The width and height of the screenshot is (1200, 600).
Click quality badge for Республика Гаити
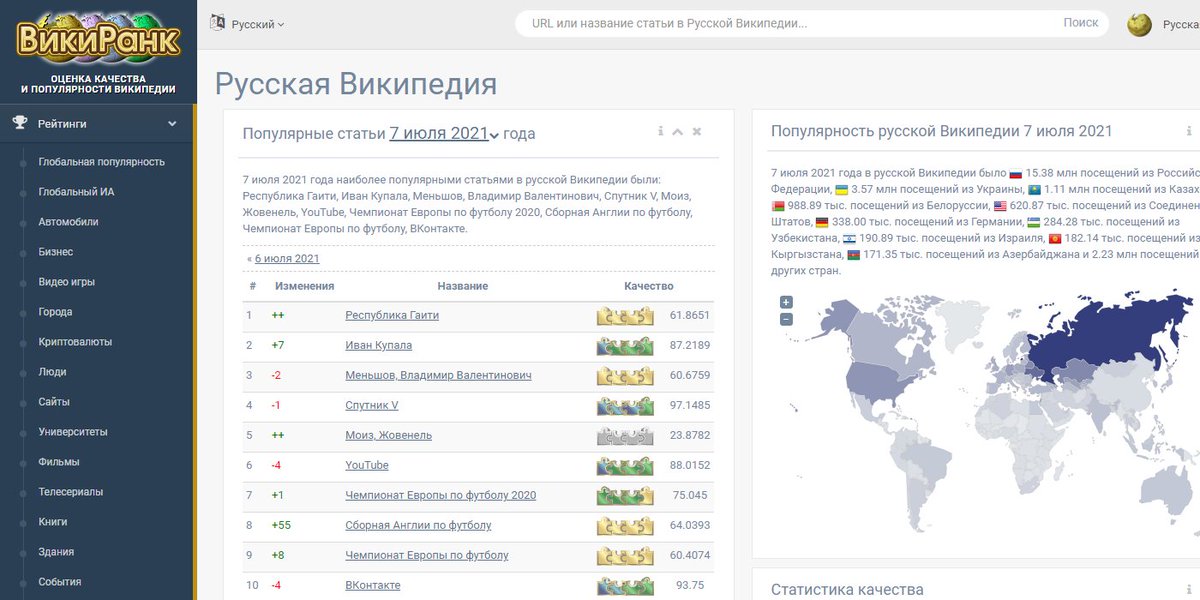(x=625, y=316)
